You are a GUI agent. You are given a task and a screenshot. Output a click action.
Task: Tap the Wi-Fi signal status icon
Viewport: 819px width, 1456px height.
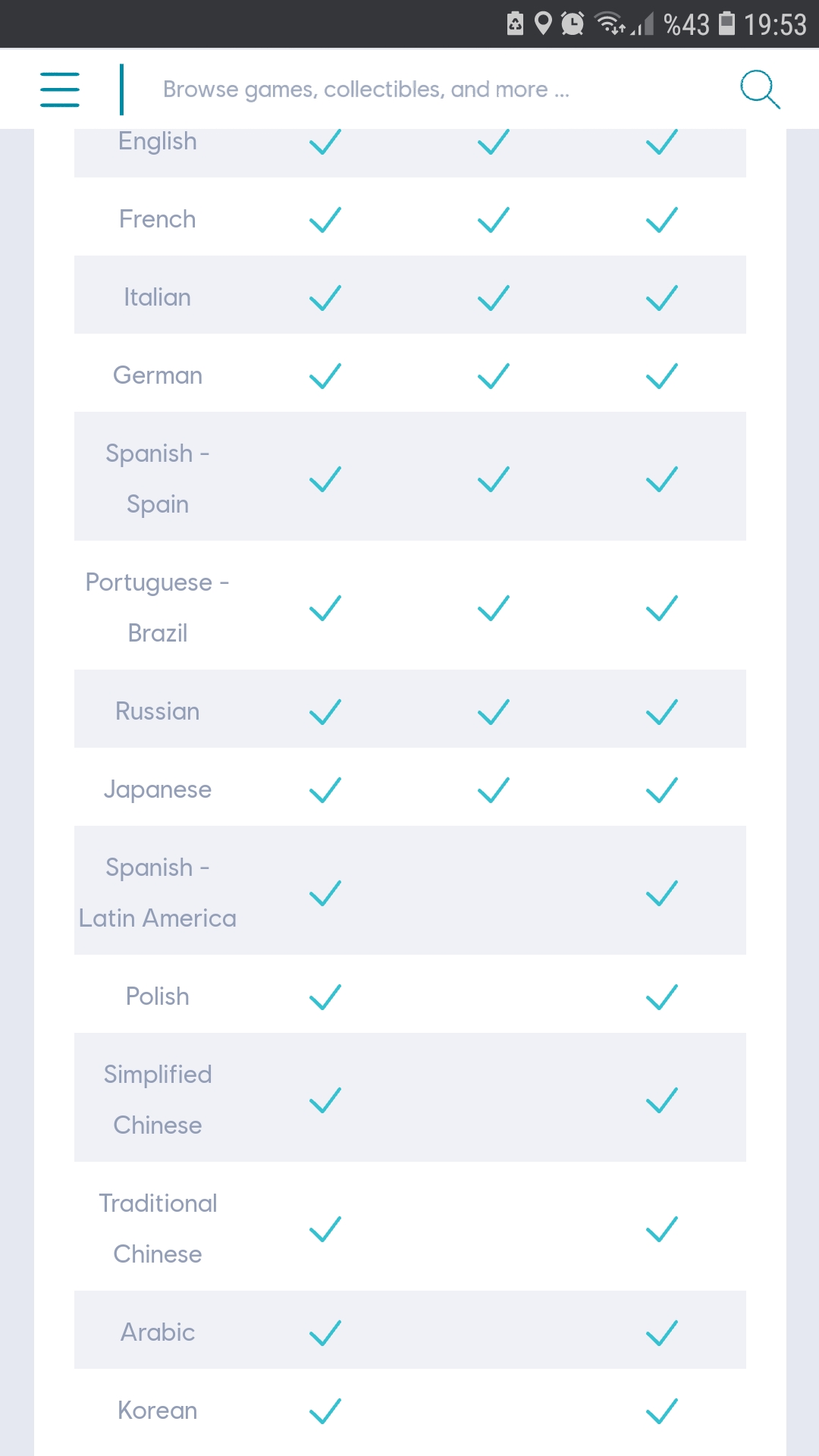coord(611,24)
